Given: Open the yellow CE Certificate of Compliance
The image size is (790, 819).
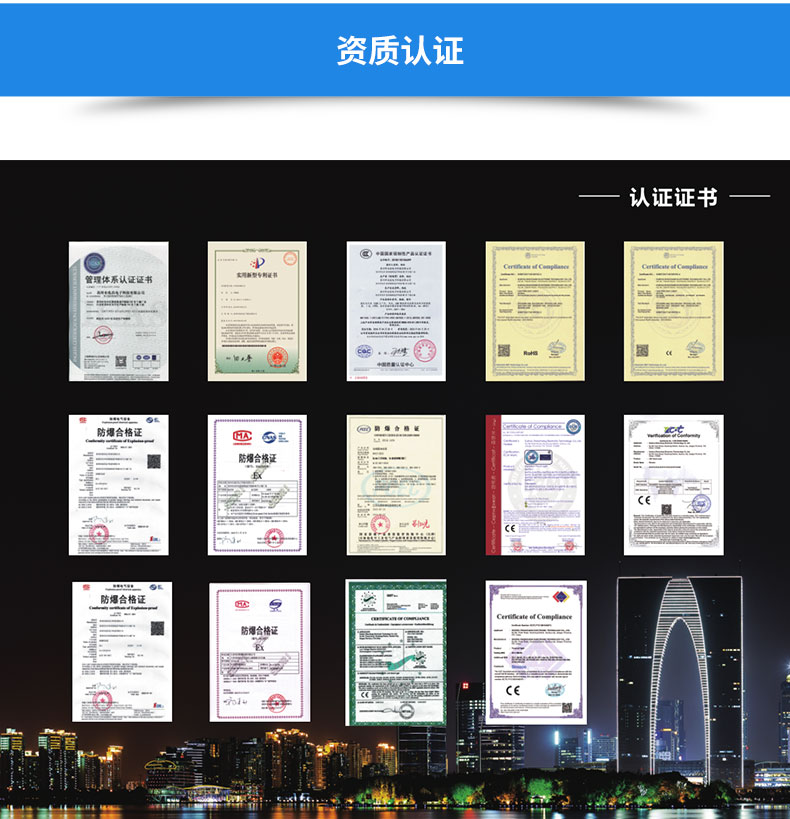Looking at the screenshot, I should coord(673,311).
